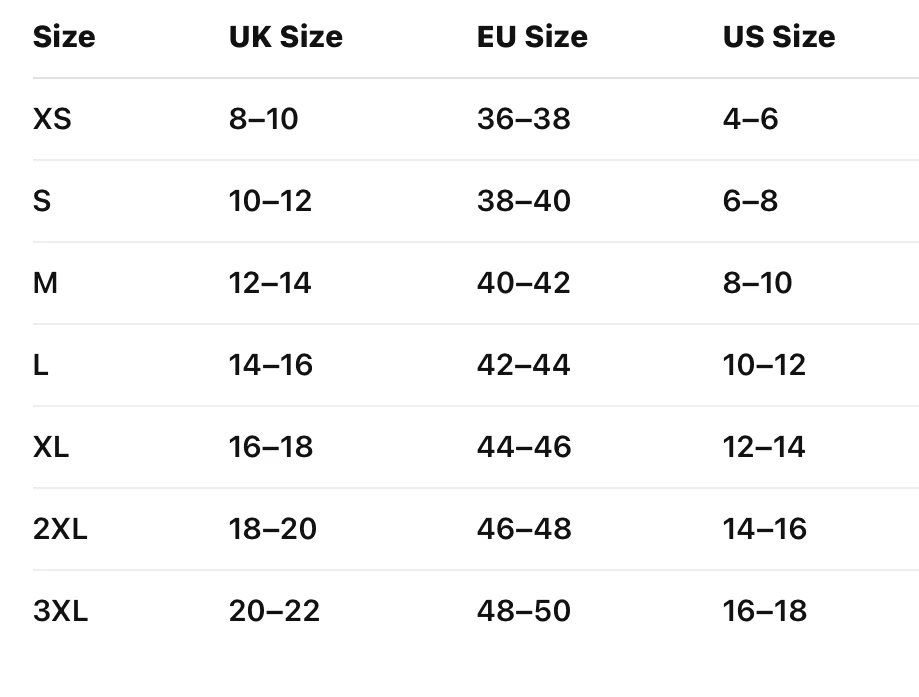Click UK size 8–10 cell
Screen dimensions: 919x697
click(263, 119)
